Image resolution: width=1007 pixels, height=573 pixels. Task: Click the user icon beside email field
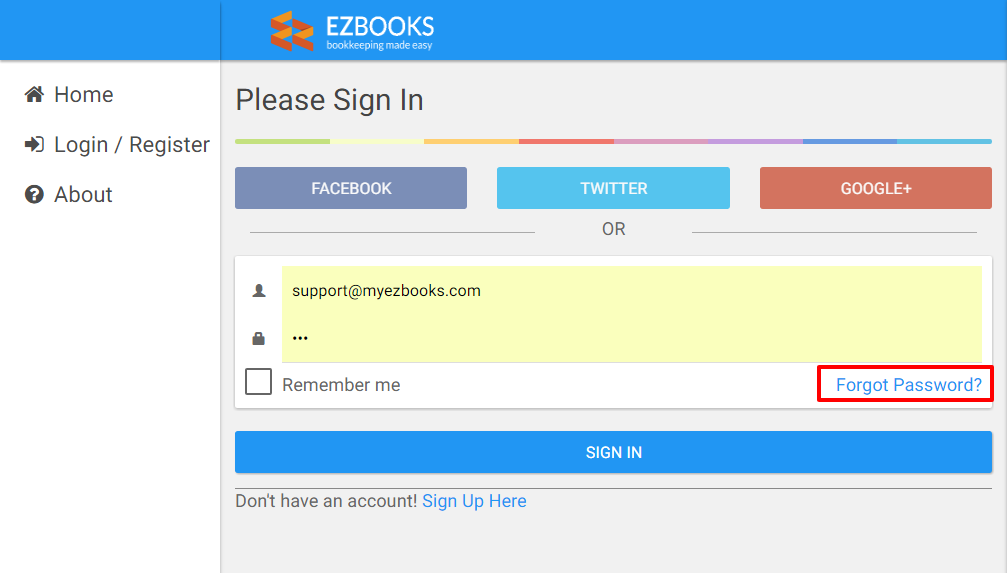pos(259,291)
